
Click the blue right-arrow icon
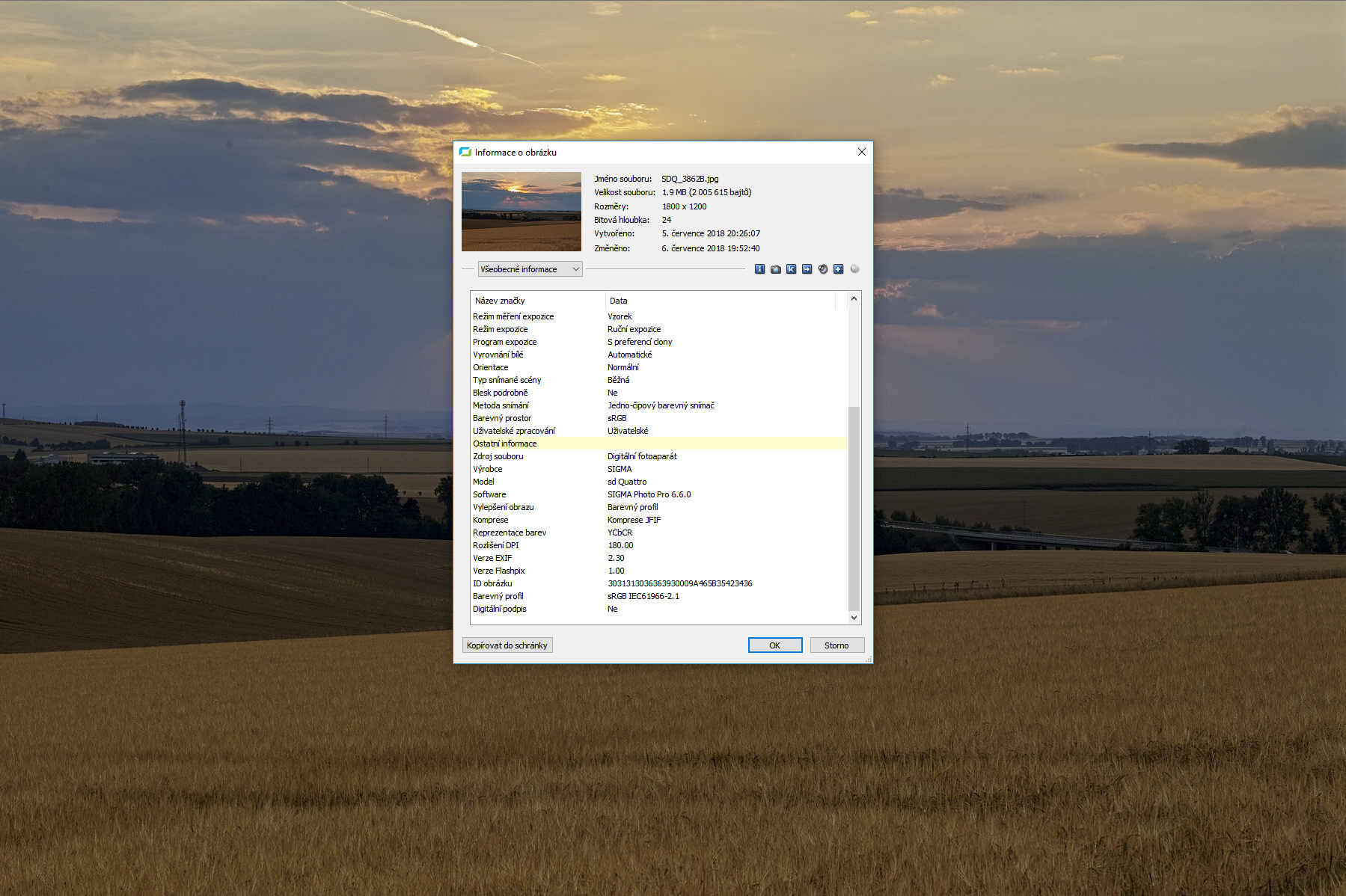coord(807,269)
